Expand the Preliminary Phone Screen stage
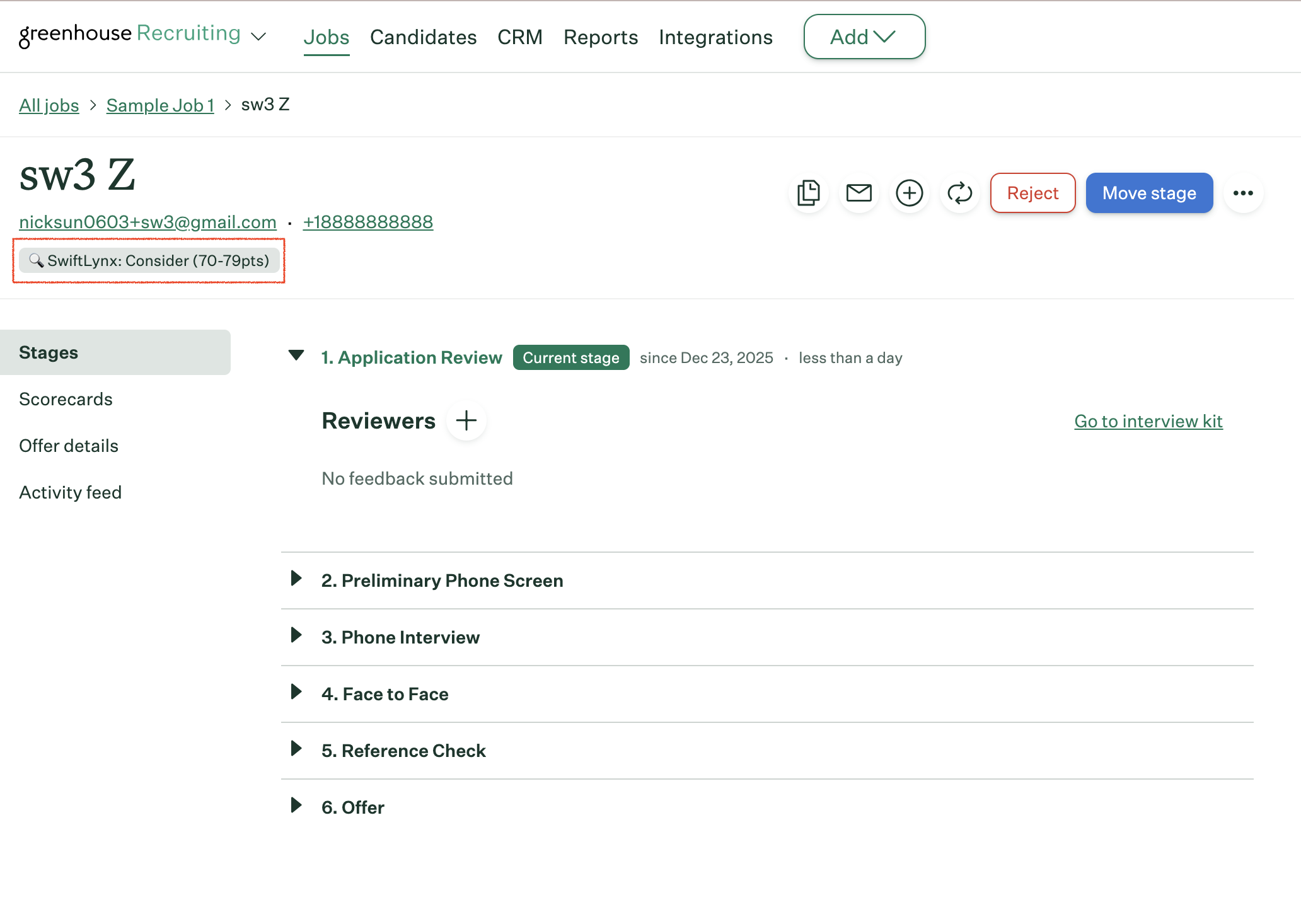The height and width of the screenshot is (924, 1301). click(296, 579)
